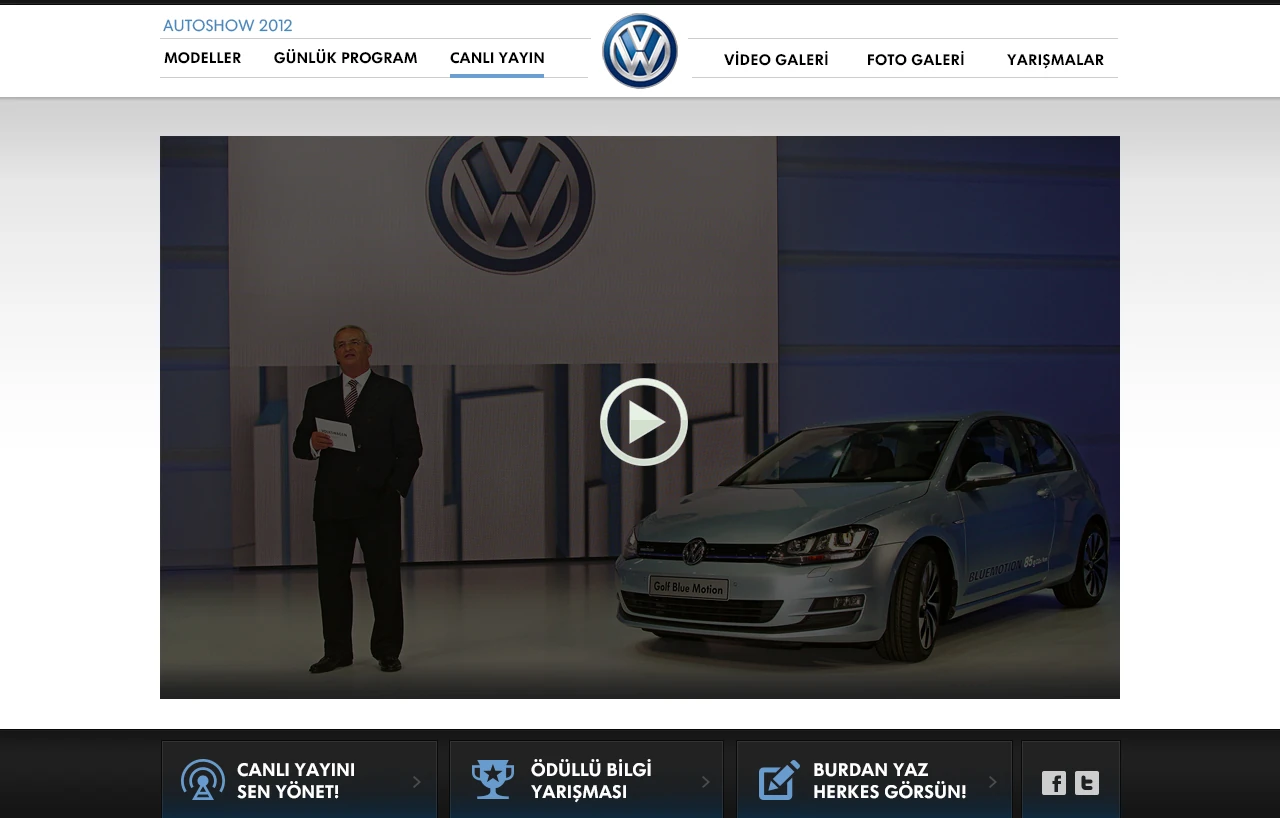Screen dimensions: 1280x818
Task: Expand arrow next to ÖDÜLLÜ BİLGİ YARIŞMASI
Action: 705,782
